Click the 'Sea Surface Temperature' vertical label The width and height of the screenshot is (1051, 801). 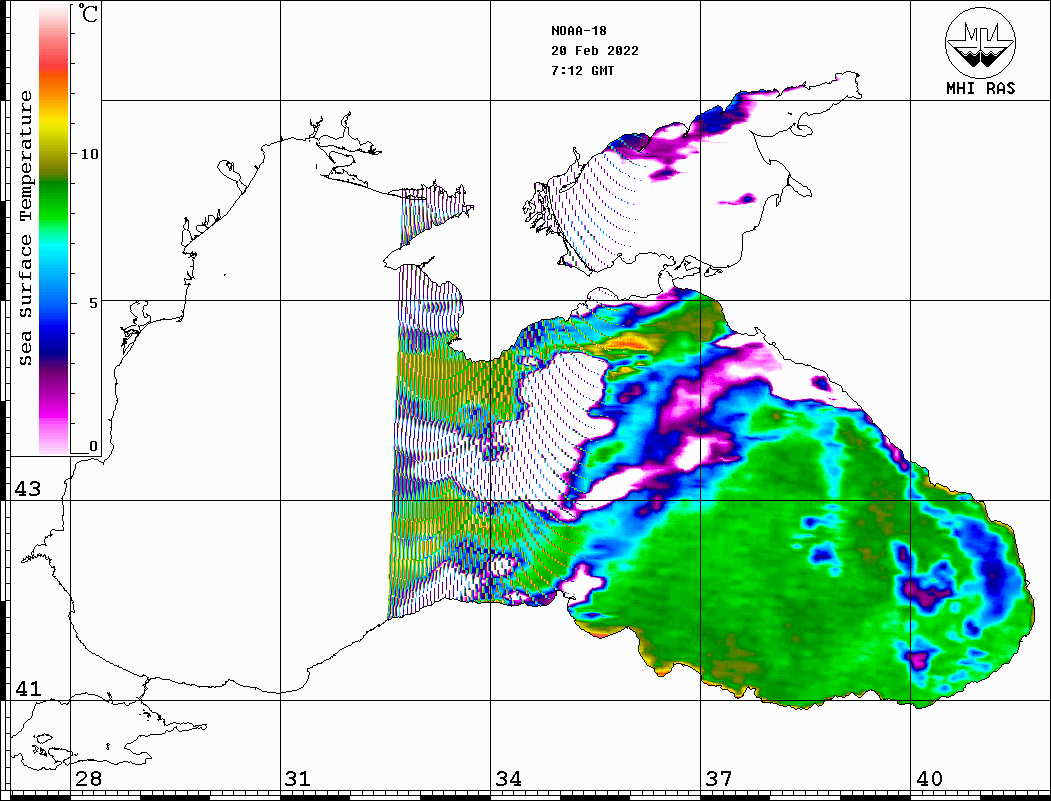click(x=25, y=228)
